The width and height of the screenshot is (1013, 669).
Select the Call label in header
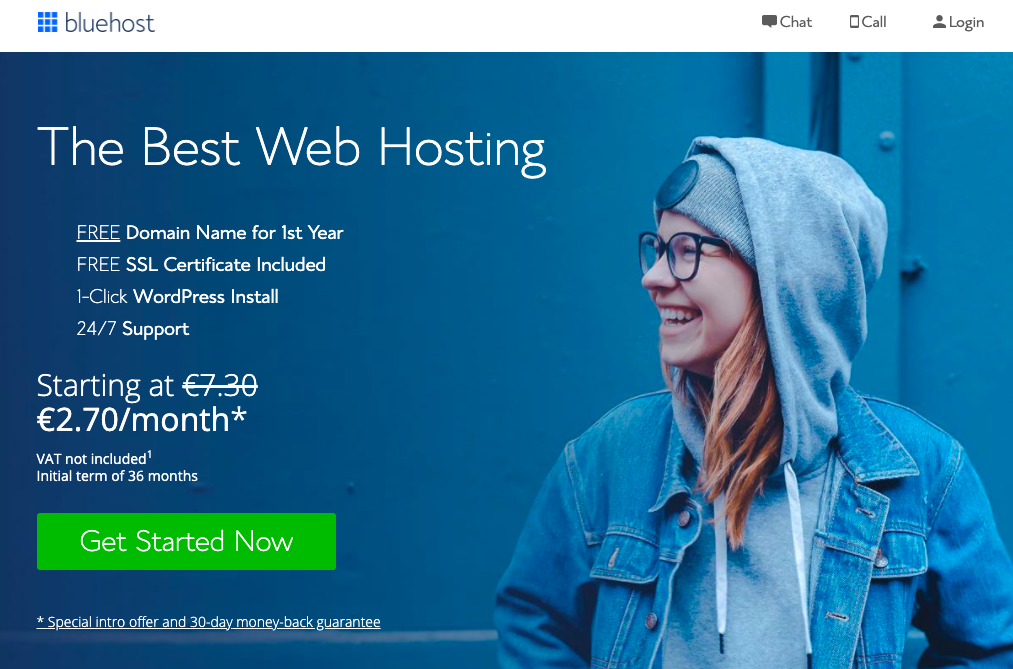873,22
